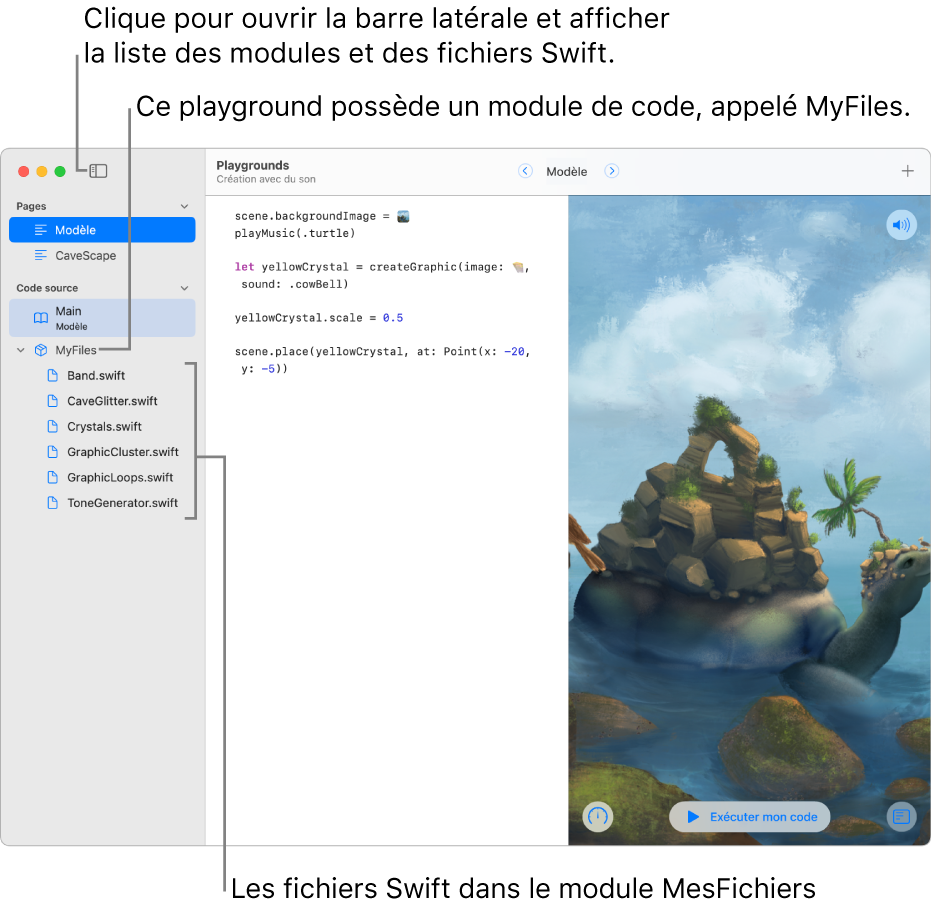Open CaveGlitter.swift file

click(112, 401)
